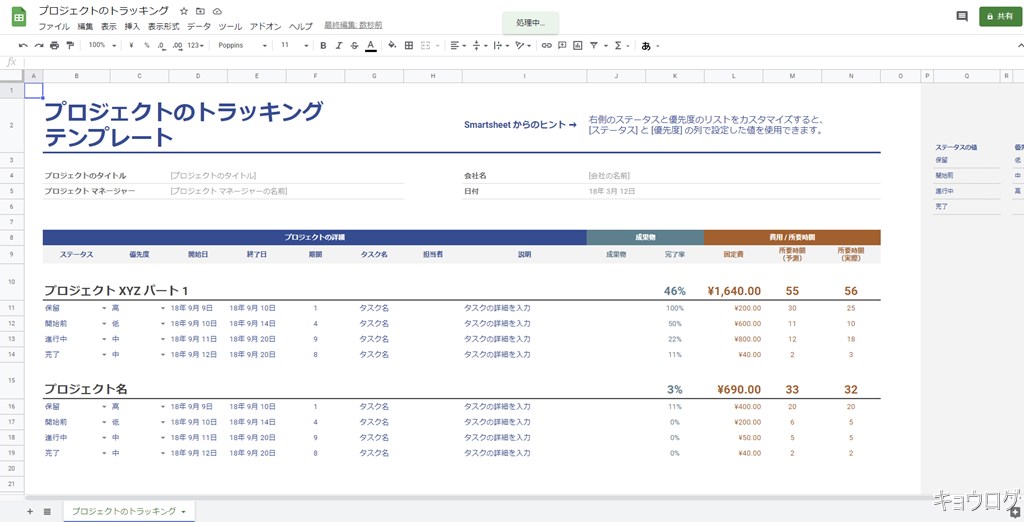The width and height of the screenshot is (1024, 522).
Task: Click the 46% completion cell
Action: pyautogui.click(x=675, y=291)
